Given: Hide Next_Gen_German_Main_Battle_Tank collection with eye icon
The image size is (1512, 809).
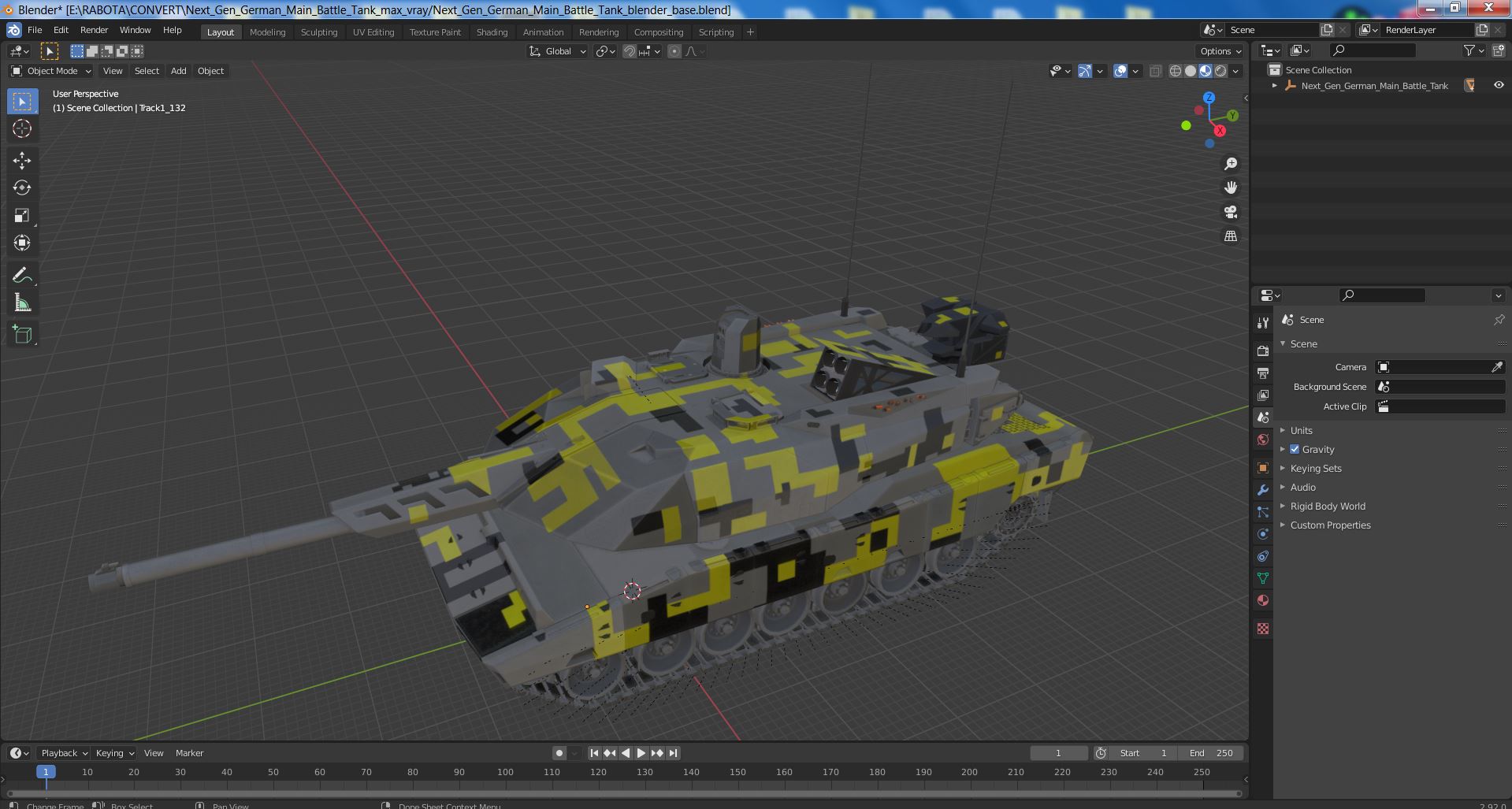Looking at the screenshot, I should (1499, 85).
